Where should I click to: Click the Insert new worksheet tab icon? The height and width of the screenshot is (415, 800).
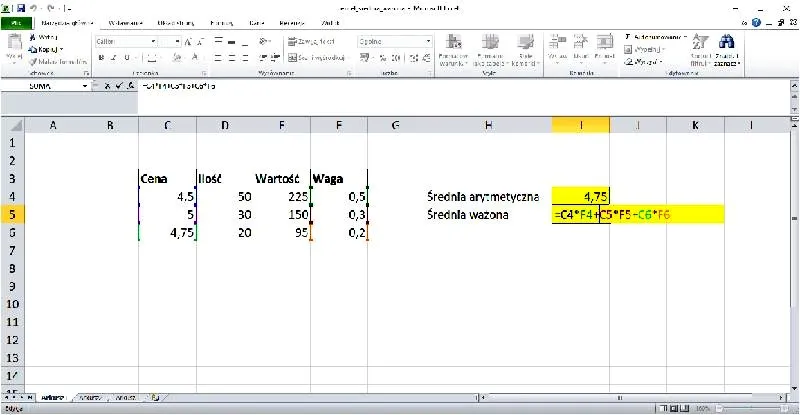(155, 397)
